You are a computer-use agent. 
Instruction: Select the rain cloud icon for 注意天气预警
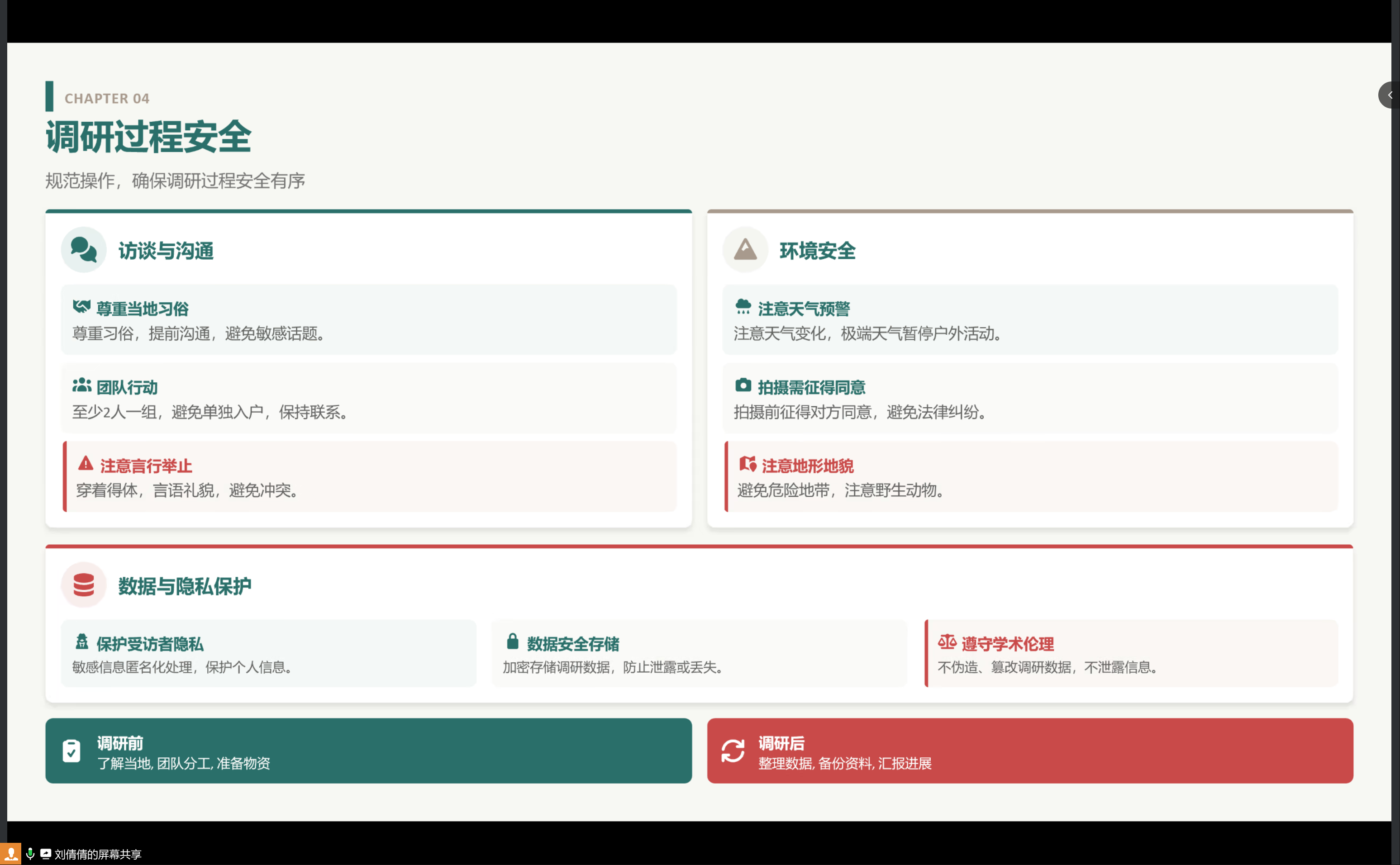coord(743,307)
